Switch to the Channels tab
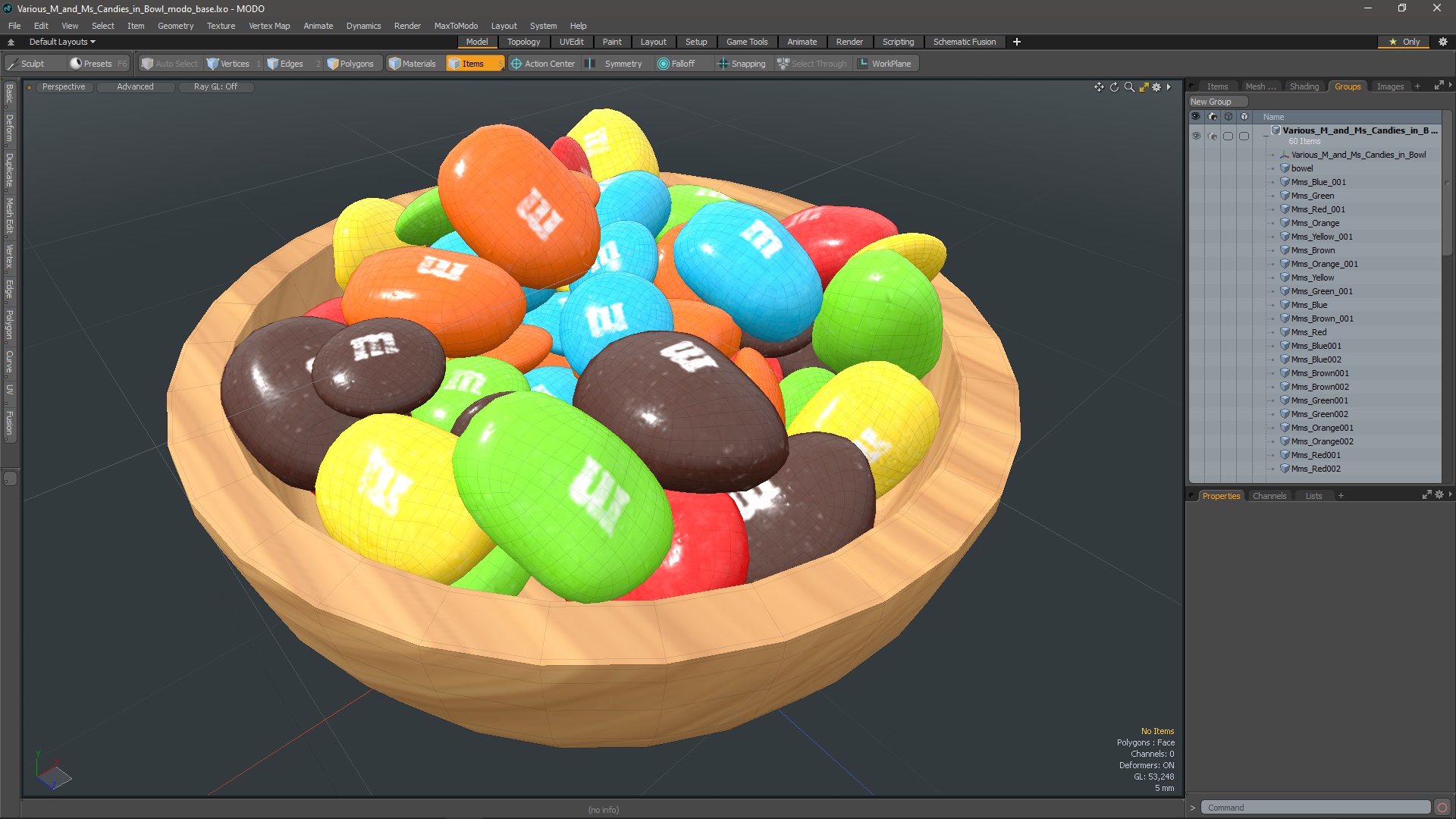 (x=1269, y=496)
